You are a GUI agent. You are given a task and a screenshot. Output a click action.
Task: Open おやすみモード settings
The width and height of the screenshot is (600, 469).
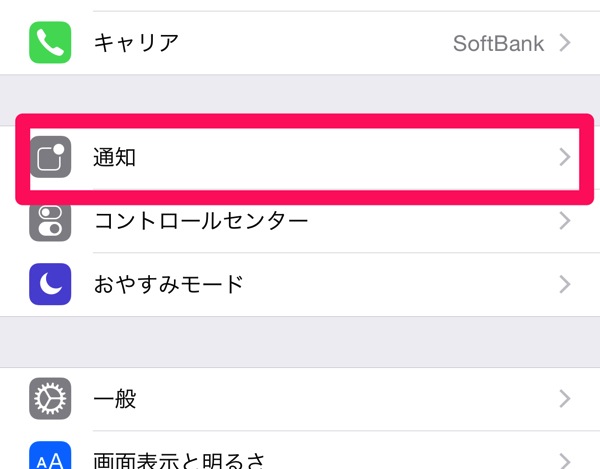(300, 284)
